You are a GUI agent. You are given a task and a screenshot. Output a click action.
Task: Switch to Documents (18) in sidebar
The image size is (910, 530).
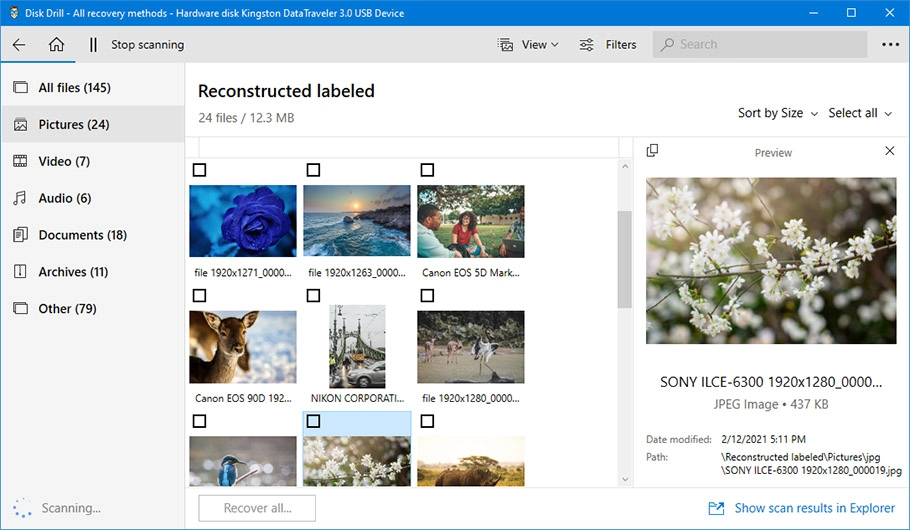click(x=82, y=235)
